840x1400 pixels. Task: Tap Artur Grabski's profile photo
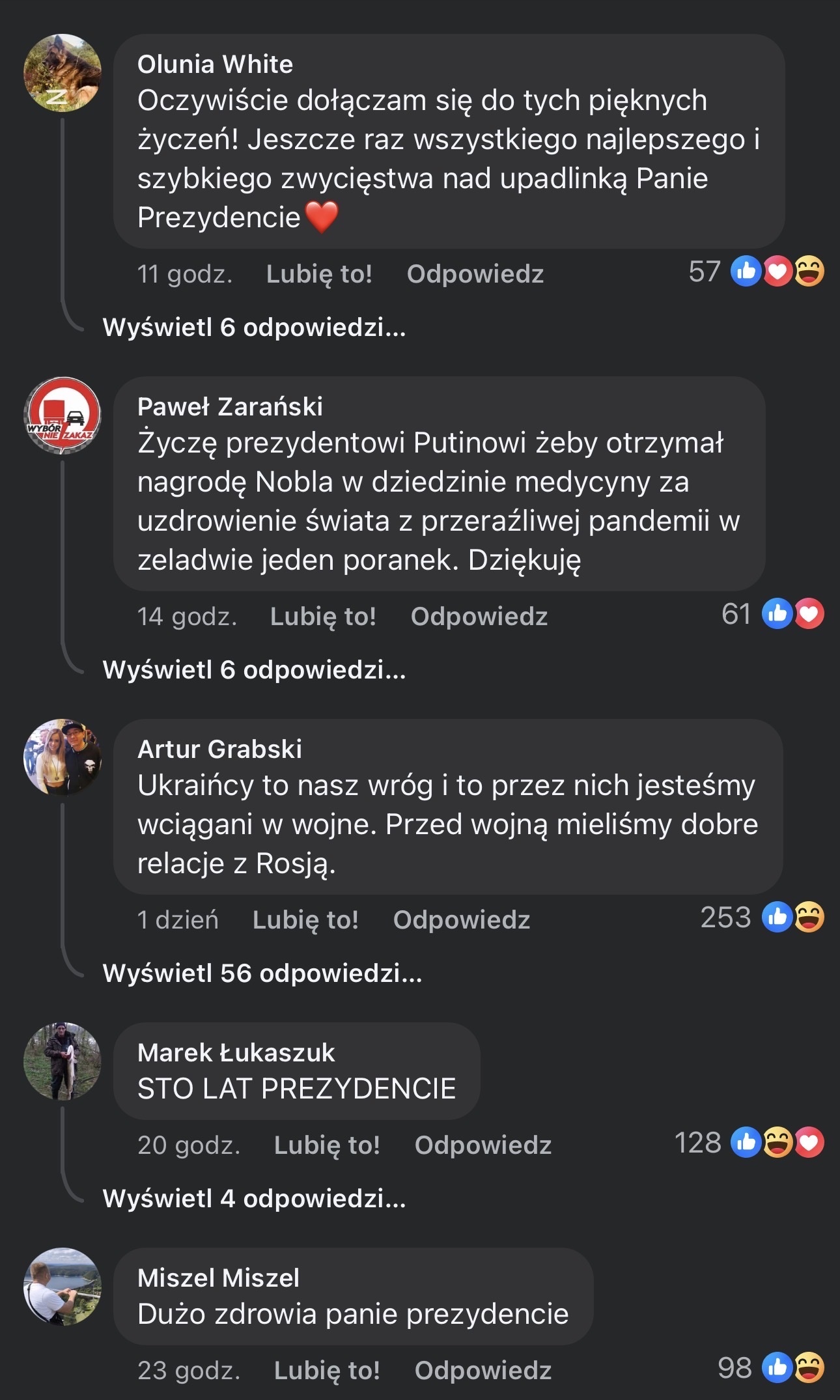point(63,757)
